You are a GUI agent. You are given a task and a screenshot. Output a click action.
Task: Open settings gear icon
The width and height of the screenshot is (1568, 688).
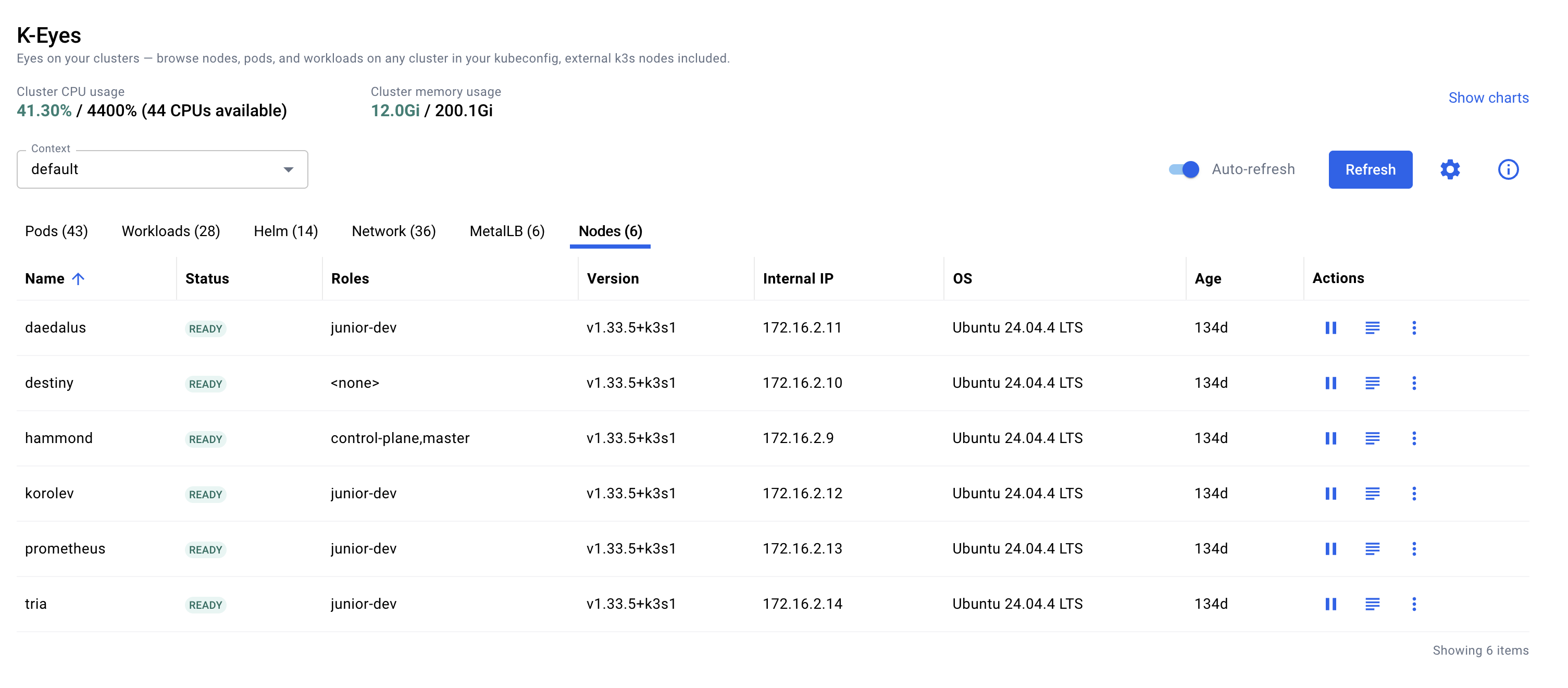click(x=1450, y=169)
